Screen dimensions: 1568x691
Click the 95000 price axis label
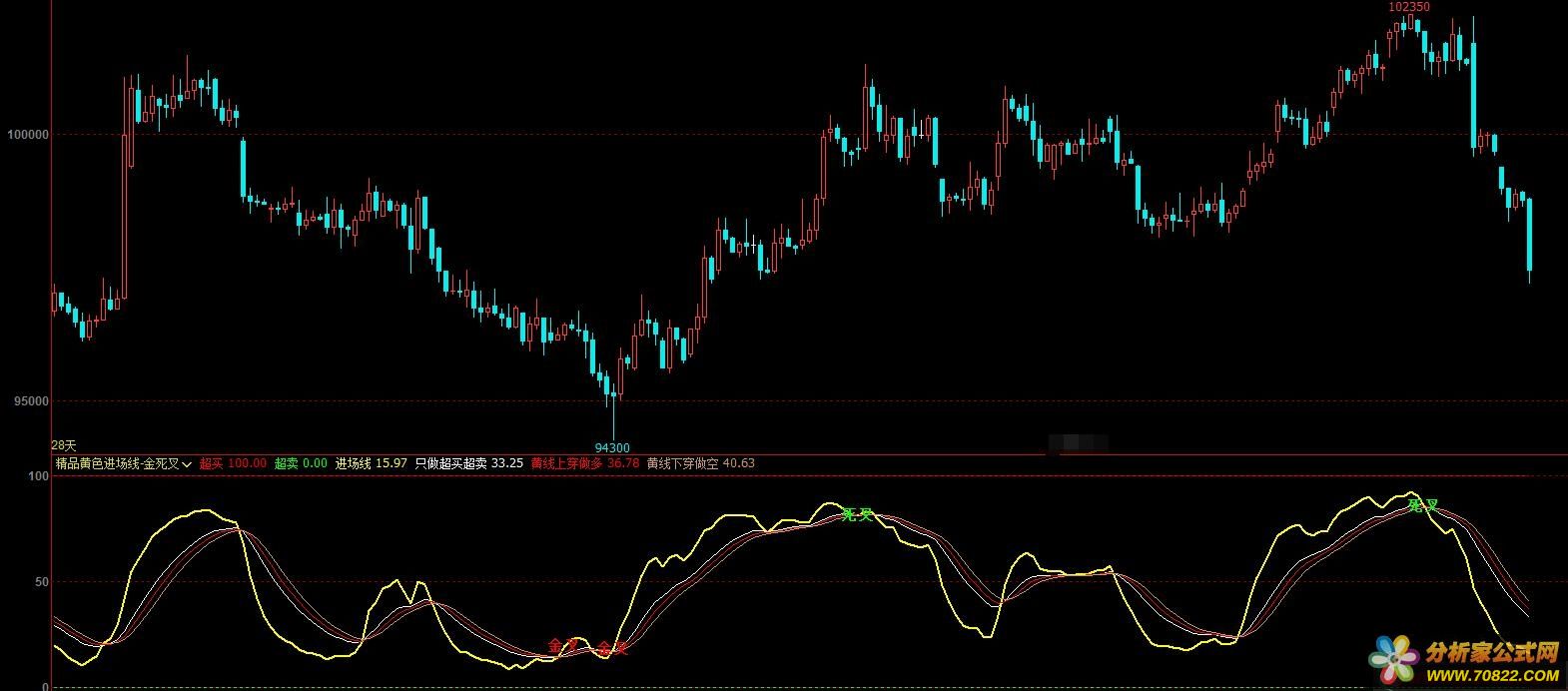[x=30, y=401]
